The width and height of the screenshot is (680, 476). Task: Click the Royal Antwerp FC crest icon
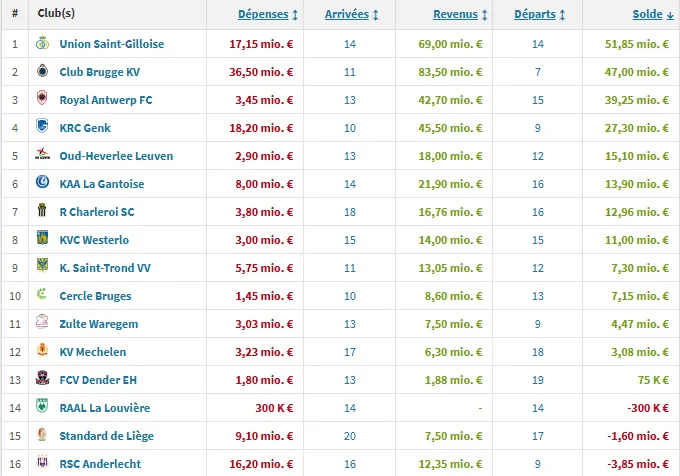pyautogui.click(x=42, y=100)
